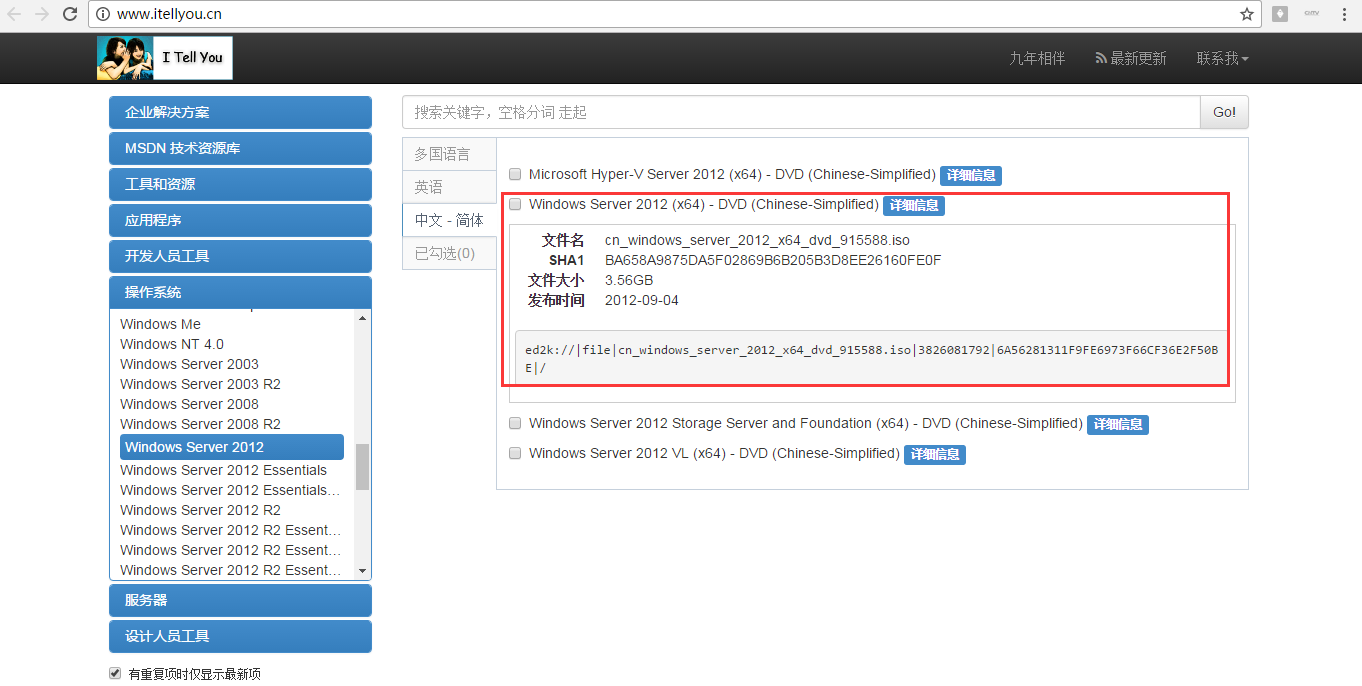Expand the 应用程序 category
The image size is (1362, 686).
point(240,220)
